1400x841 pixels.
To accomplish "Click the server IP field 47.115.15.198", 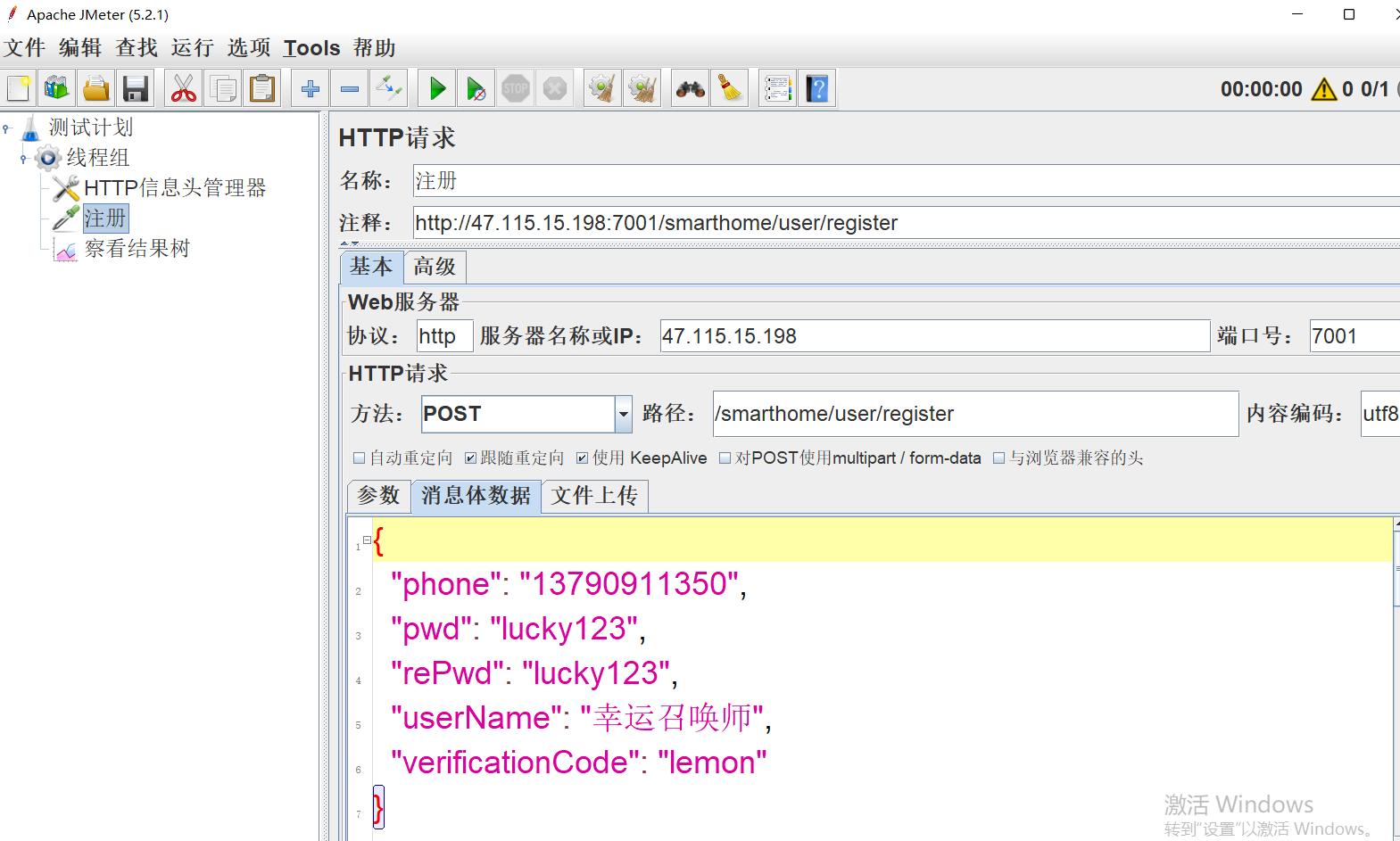I will (x=935, y=336).
